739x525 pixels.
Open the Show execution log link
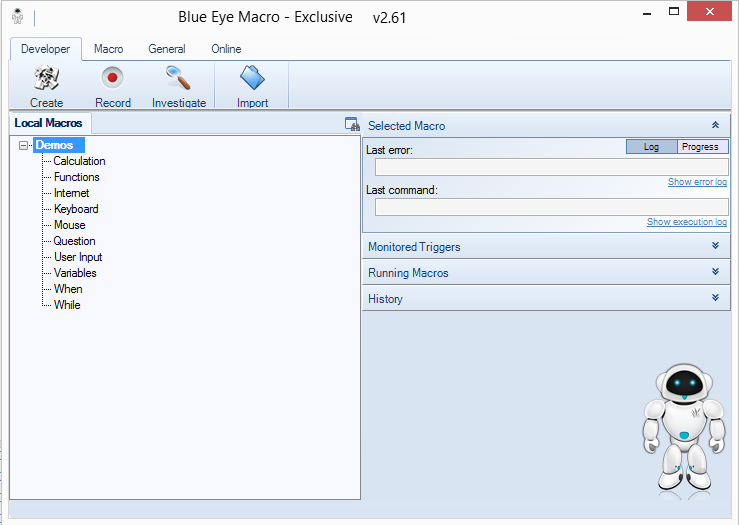click(x=687, y=222)
